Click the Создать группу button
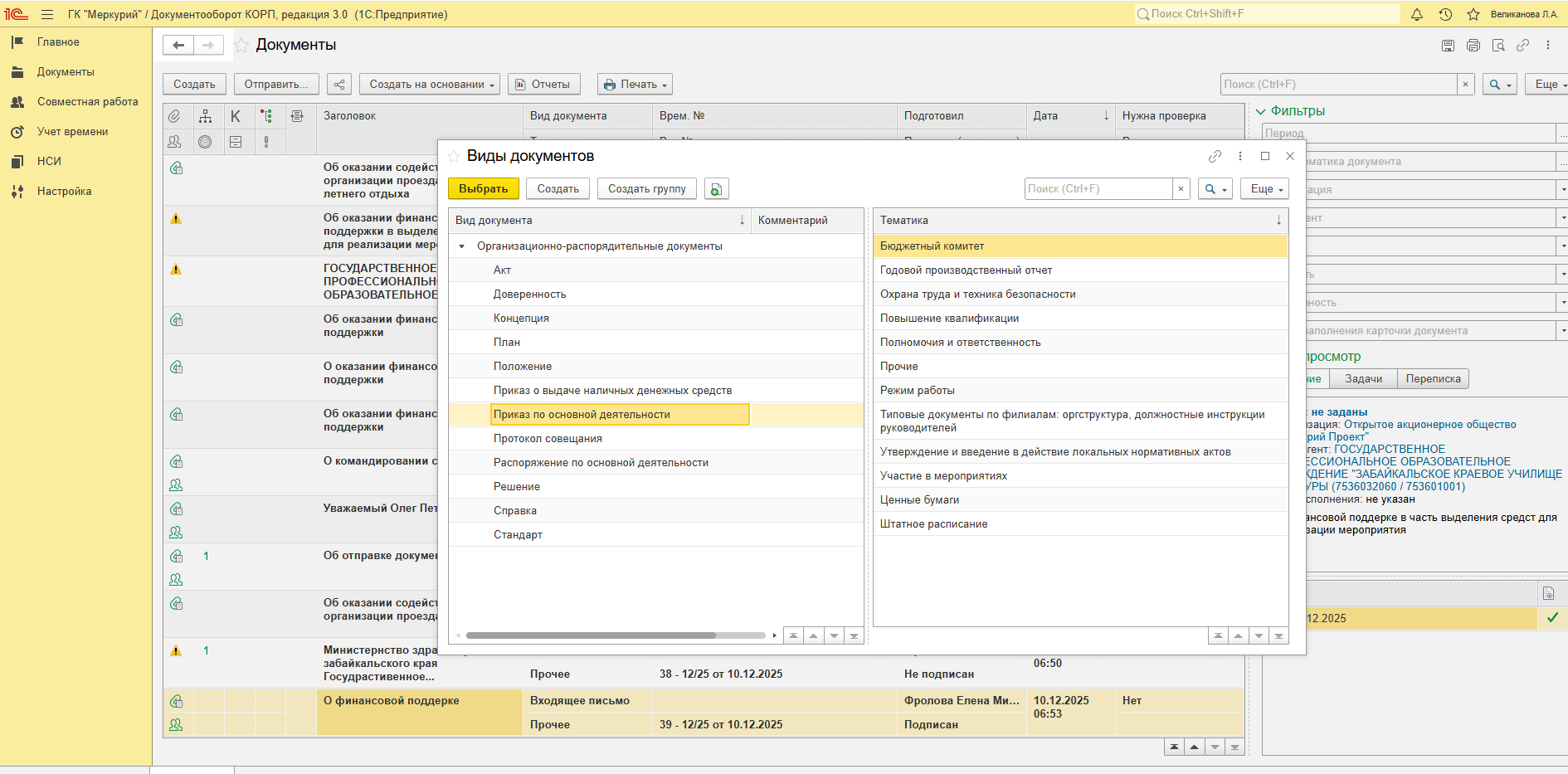Image resolution: width=1568 pixels, height=774 pixels. 646,189
